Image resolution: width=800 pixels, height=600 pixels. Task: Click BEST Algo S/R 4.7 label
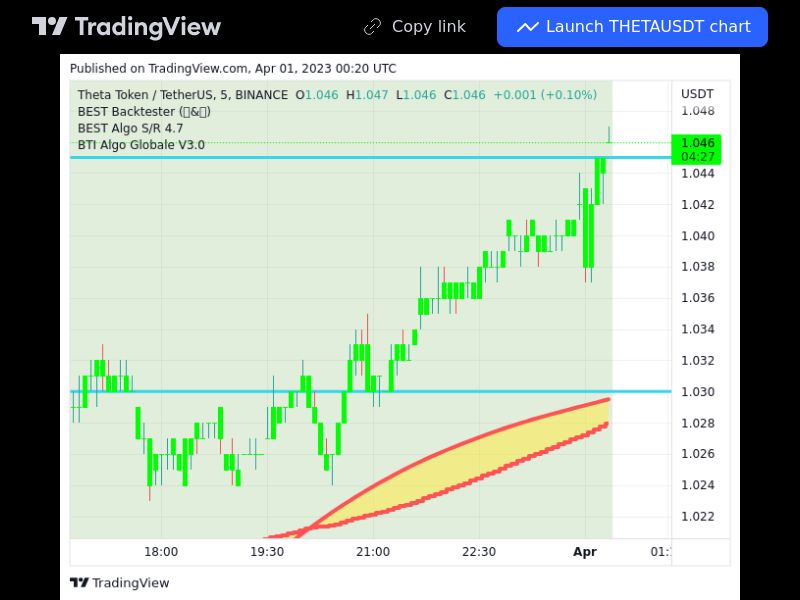coord(130,128)
